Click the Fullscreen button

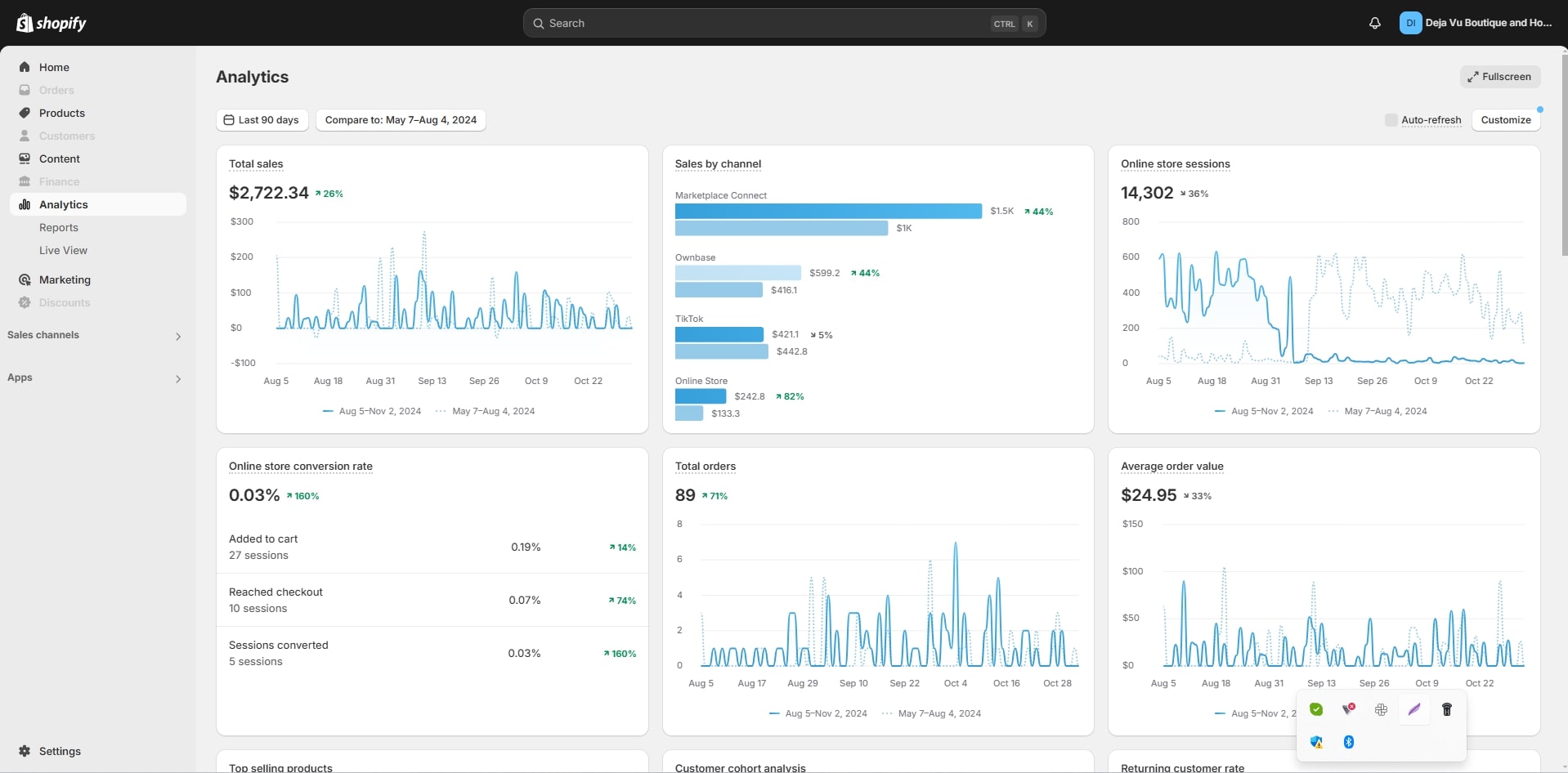click(x=1499, y=77)
